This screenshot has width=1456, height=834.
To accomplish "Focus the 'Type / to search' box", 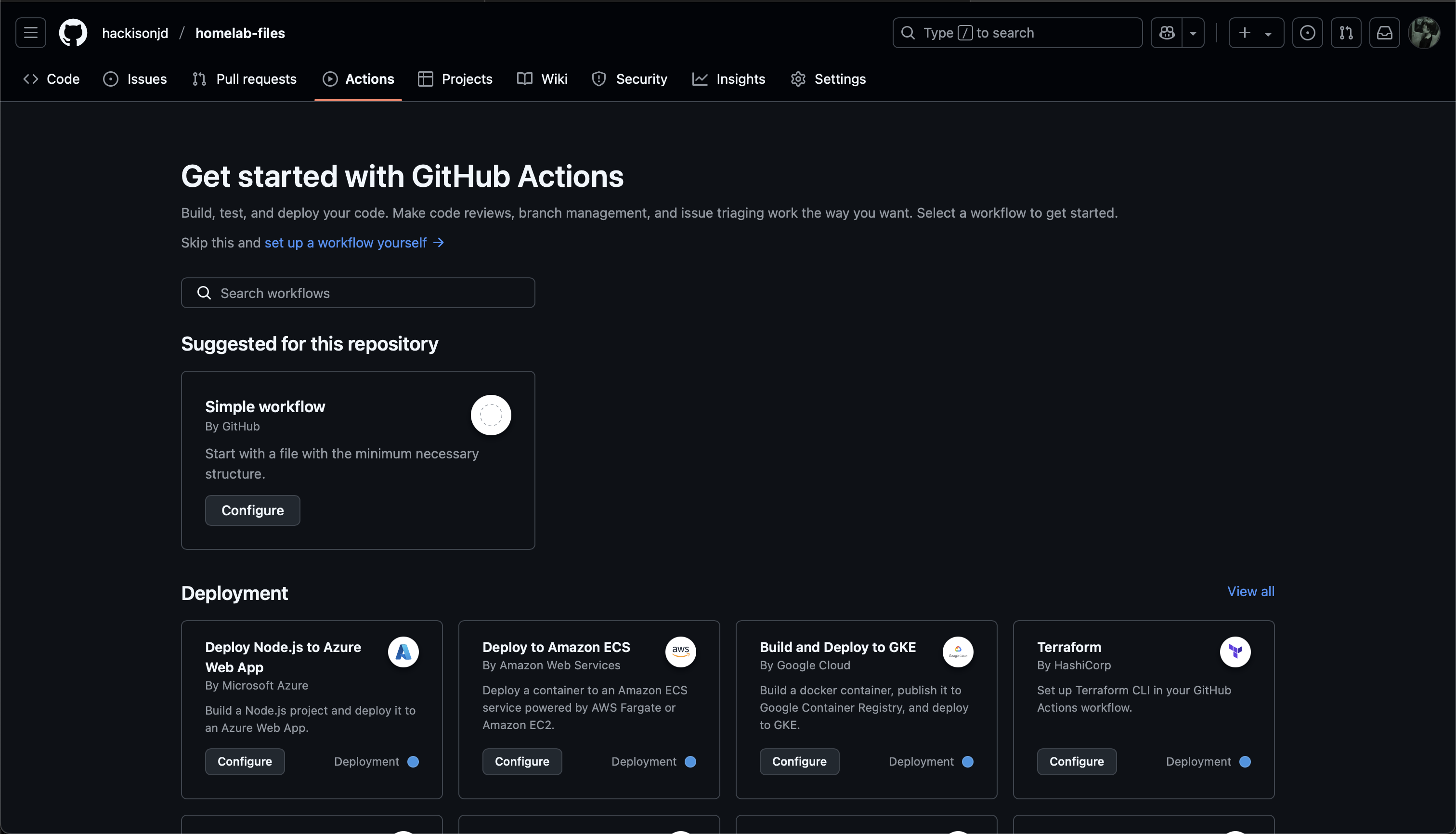I will (x=1017, y=33).
